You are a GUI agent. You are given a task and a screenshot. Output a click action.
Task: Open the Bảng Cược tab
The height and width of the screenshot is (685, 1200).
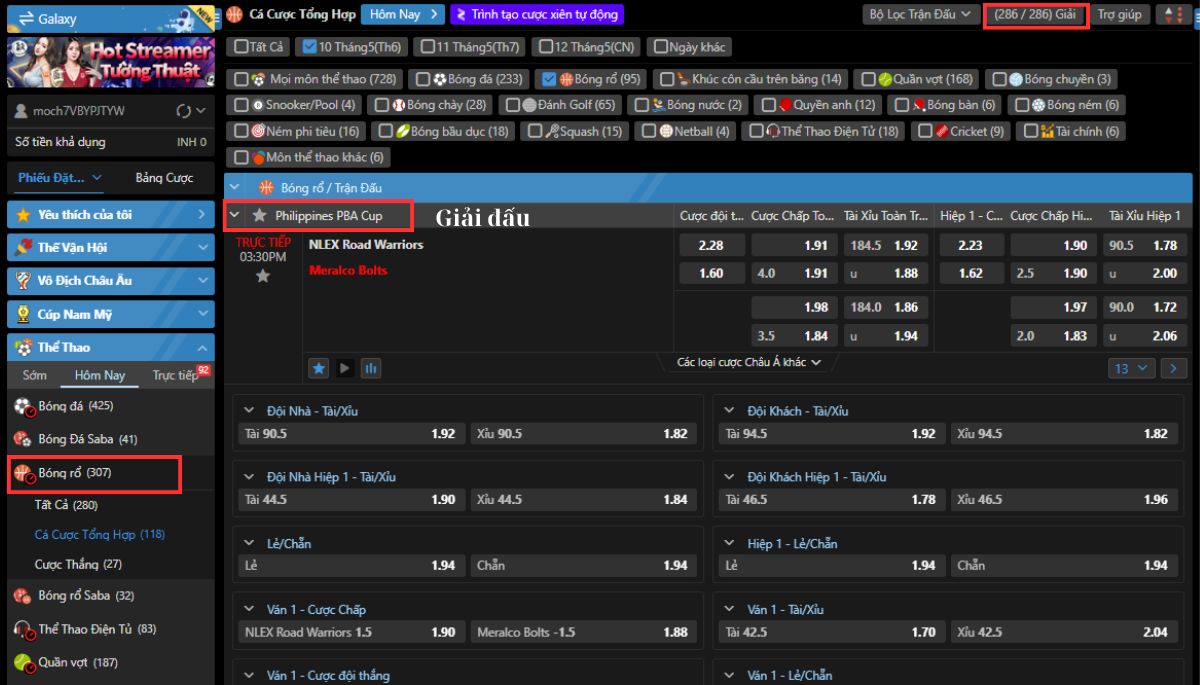click(x=164, y=178)
